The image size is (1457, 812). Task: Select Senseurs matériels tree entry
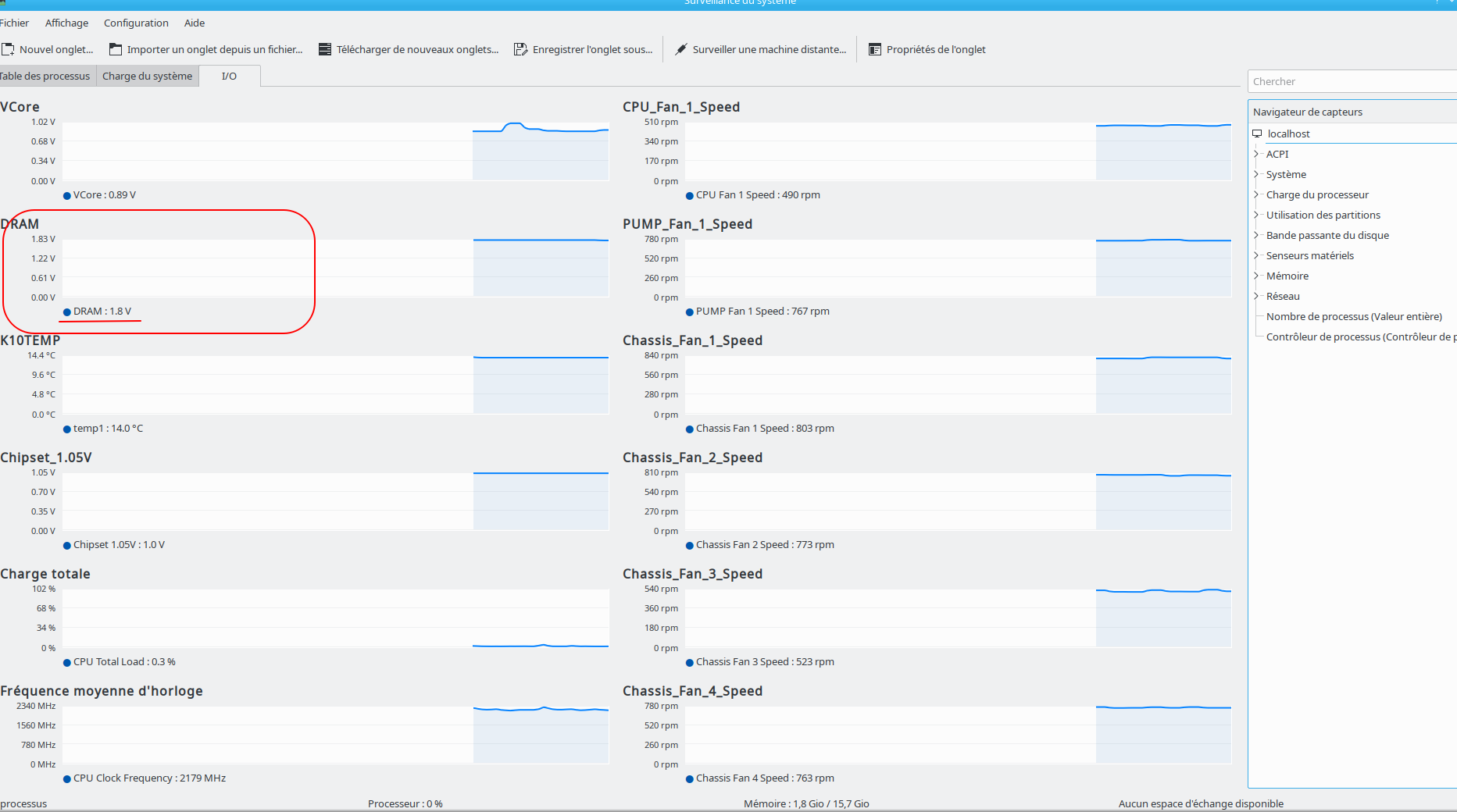[1310, 255]
